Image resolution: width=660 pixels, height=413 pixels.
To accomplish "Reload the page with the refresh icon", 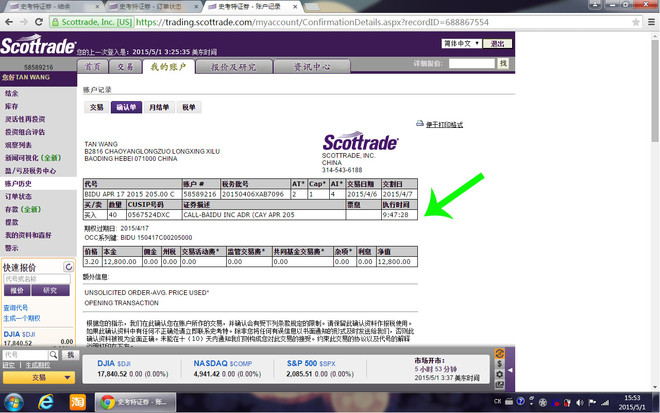I will (x=39, y=22).
